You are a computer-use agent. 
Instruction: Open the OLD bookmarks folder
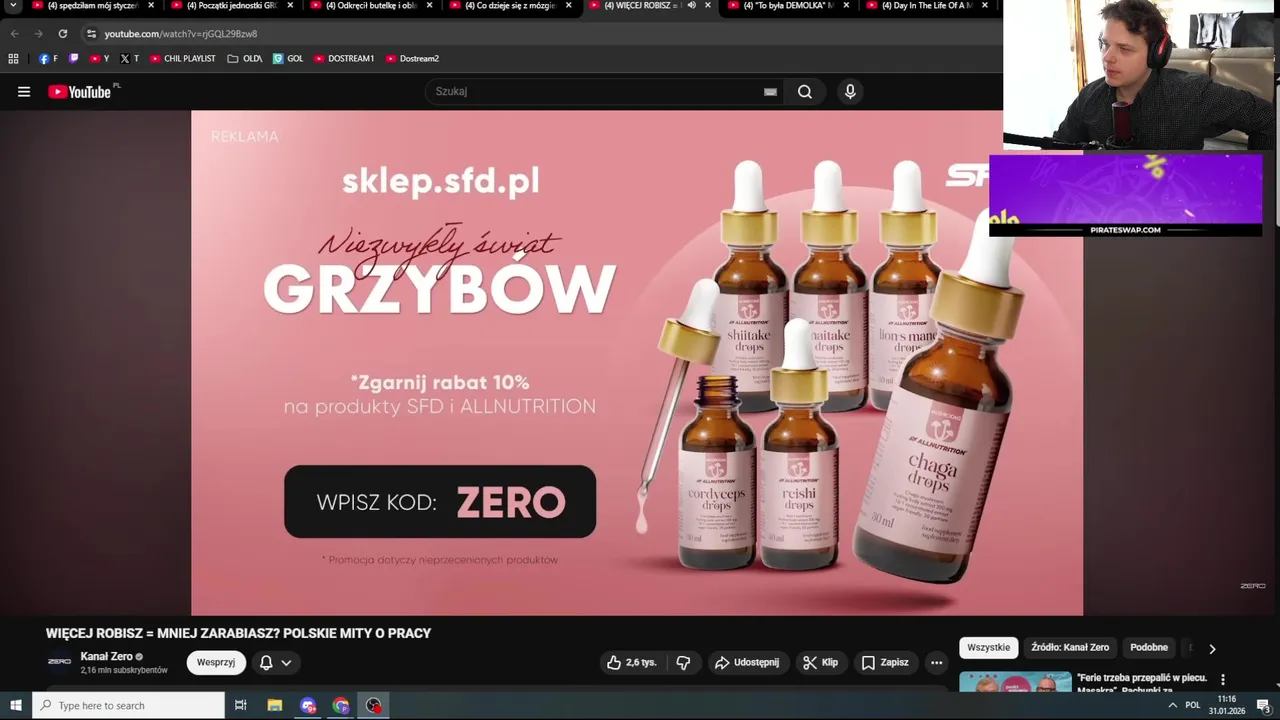coord(245,59)
